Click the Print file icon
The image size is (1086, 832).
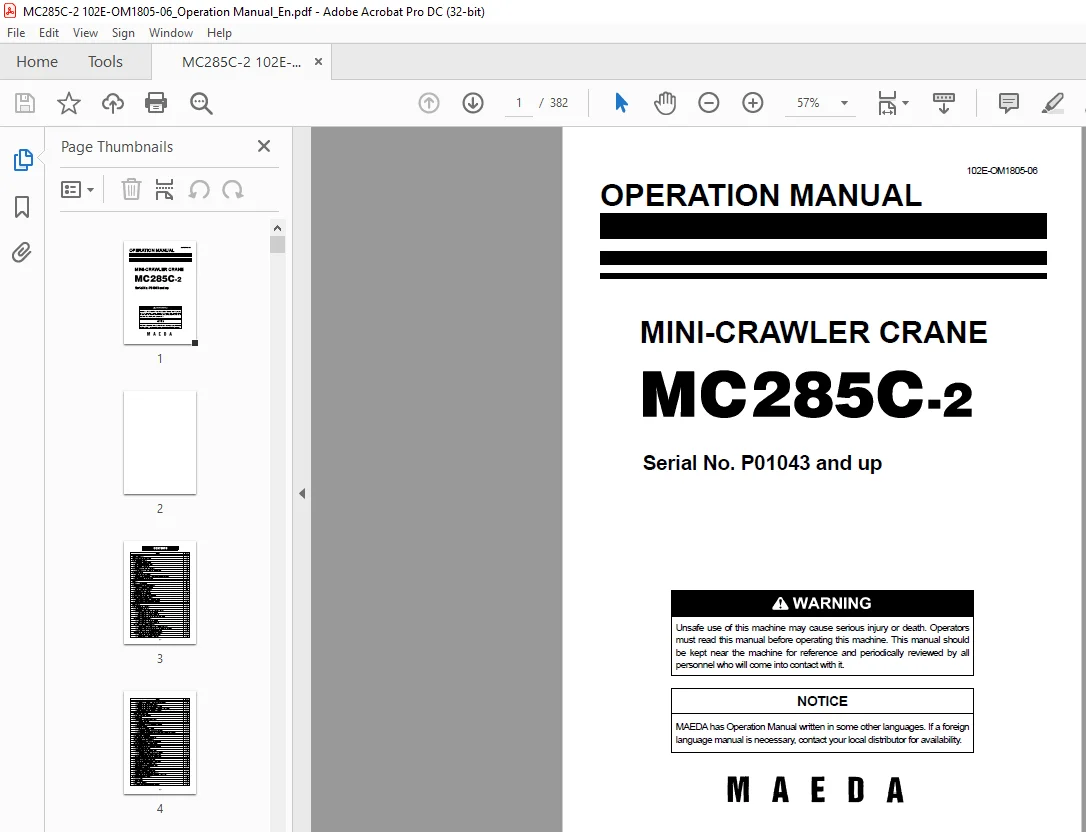tap(156, 103)
